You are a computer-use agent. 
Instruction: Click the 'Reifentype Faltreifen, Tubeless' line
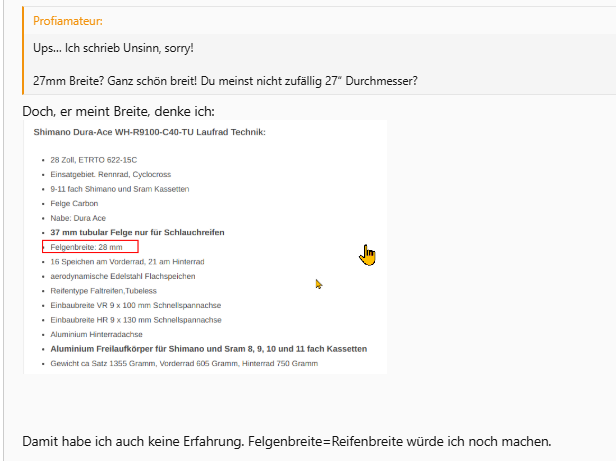[x=111, y=290]
